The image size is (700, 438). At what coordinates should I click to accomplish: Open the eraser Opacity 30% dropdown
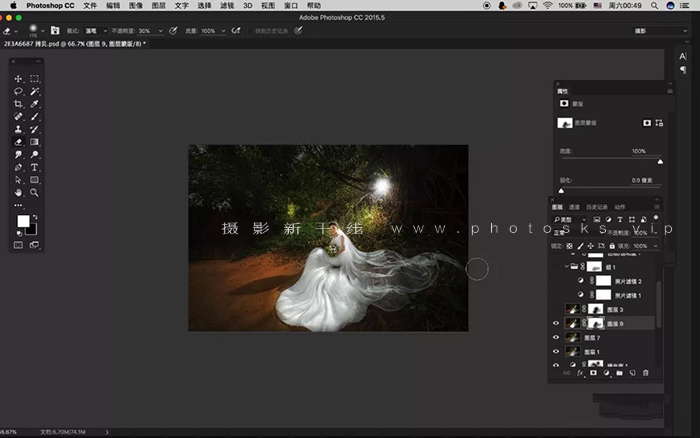click(x=160, y=31)
